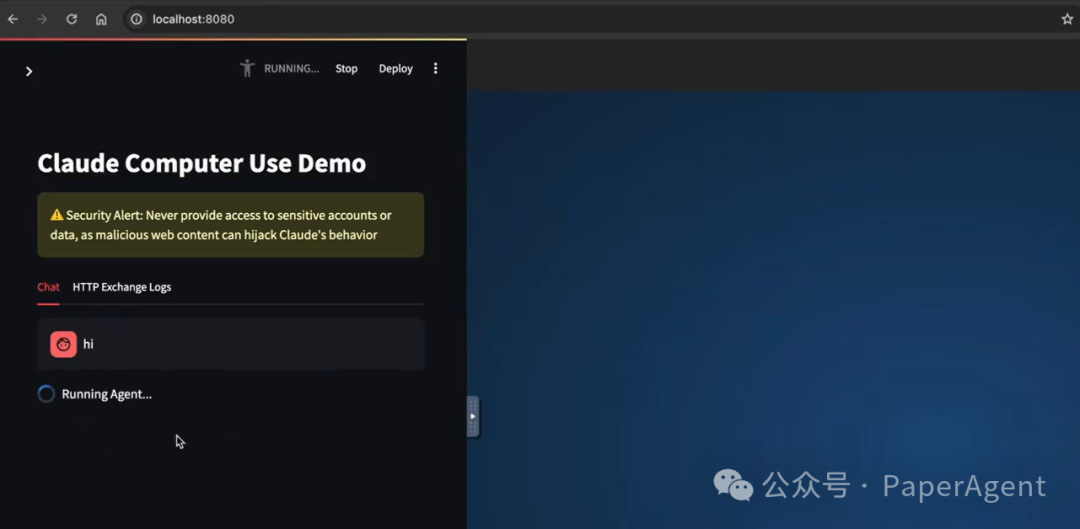Click the user avatar icon beside hi
The height and width of the screenshot is (529, 1080).
coord(63,344)
